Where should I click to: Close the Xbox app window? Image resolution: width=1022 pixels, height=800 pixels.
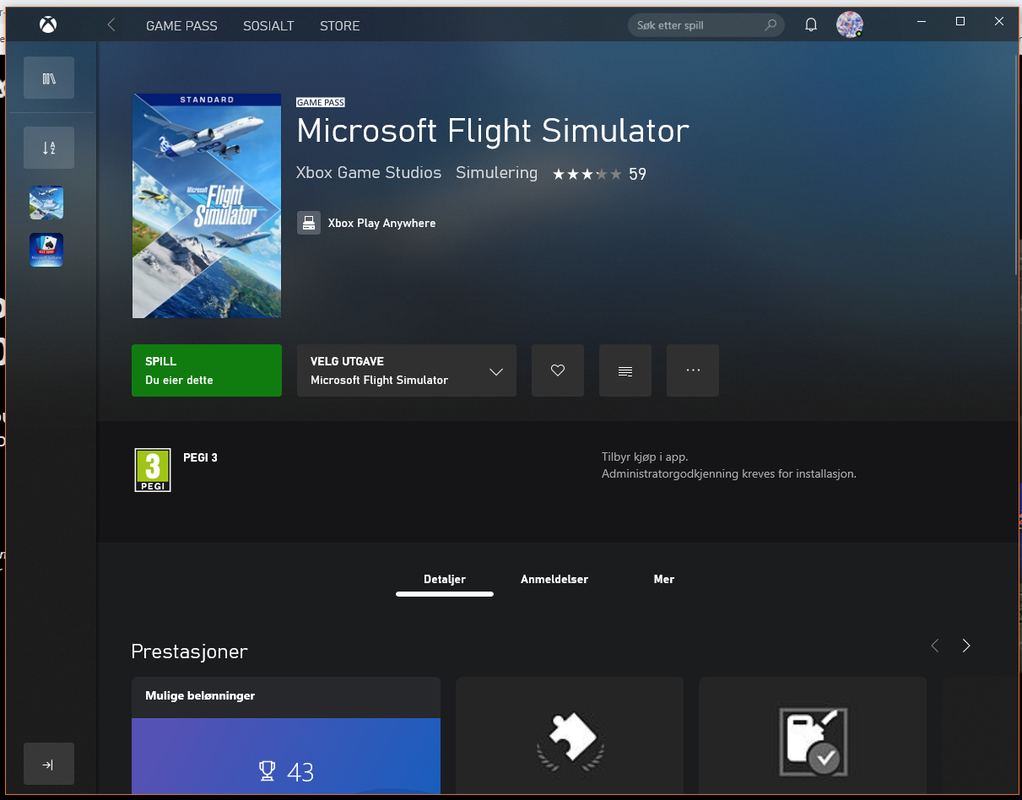click(x=999, y=22)
